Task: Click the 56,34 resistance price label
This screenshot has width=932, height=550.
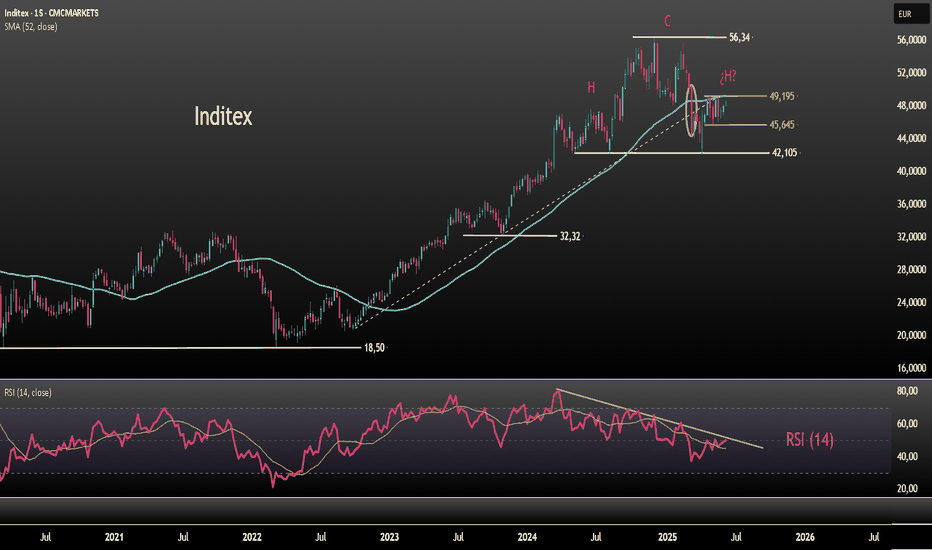Action: (x=739, y=37)
